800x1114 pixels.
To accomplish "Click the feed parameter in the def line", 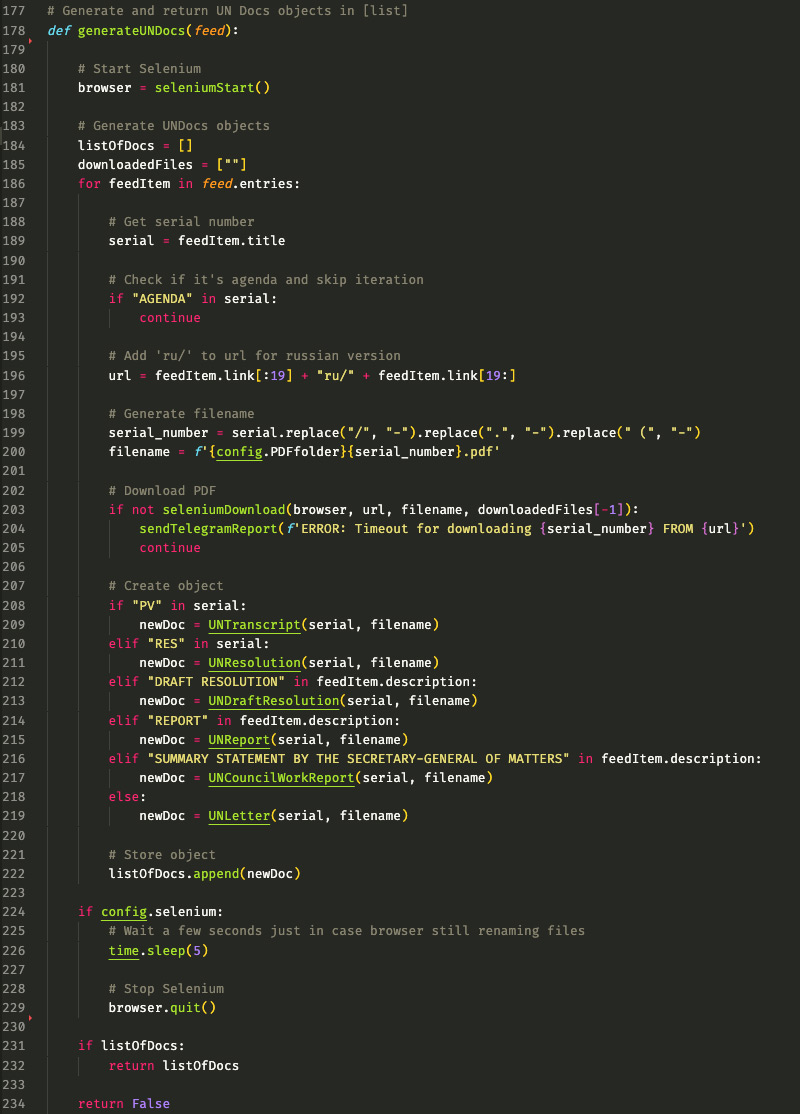I will pyautogui.click(x=209, y=31).
